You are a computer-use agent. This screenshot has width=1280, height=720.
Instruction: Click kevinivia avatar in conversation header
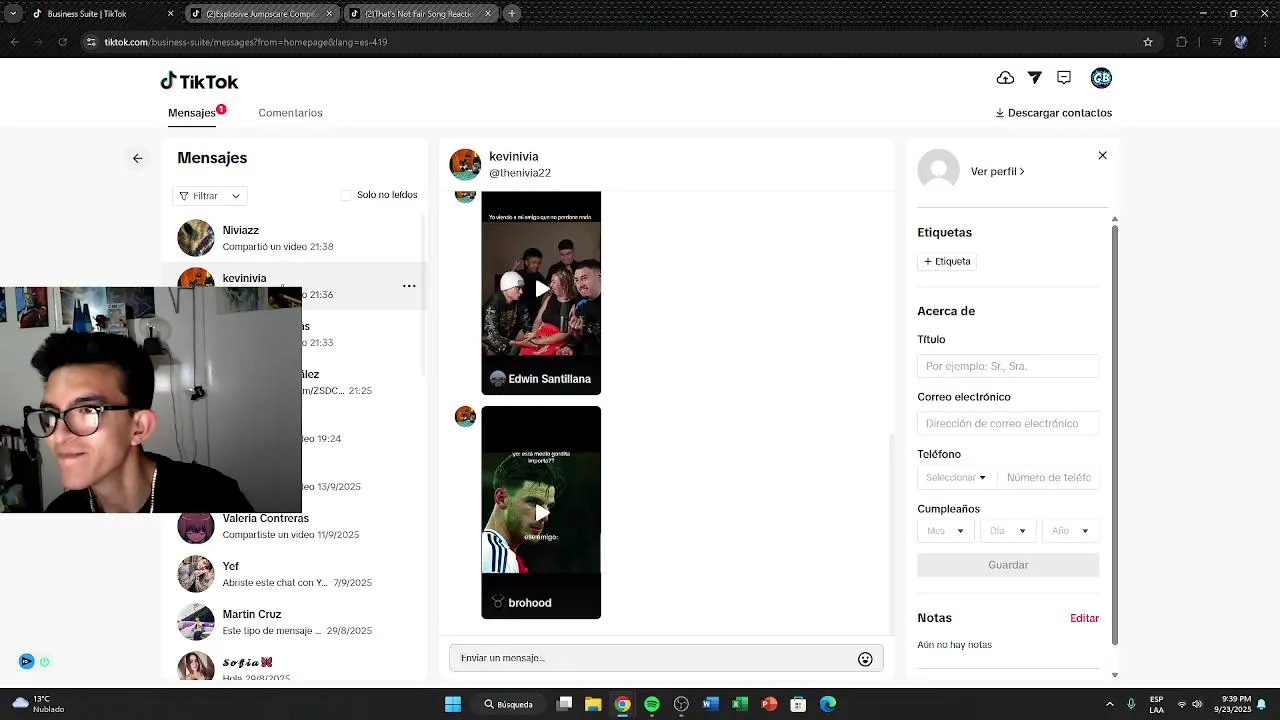click(x=465, y=164)
